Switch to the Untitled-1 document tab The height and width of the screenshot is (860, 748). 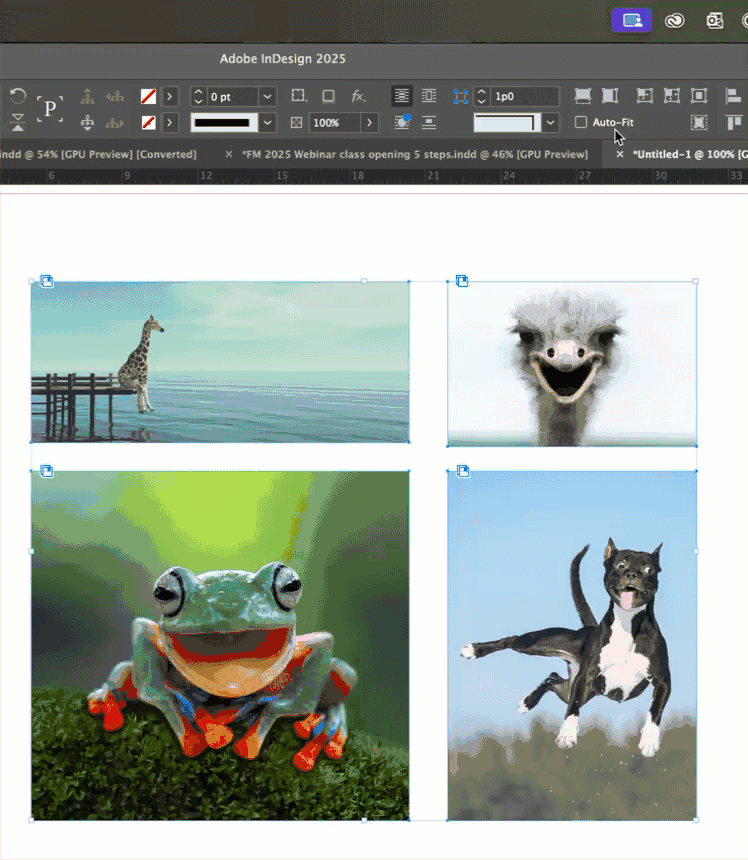click(x=689, y=155)
